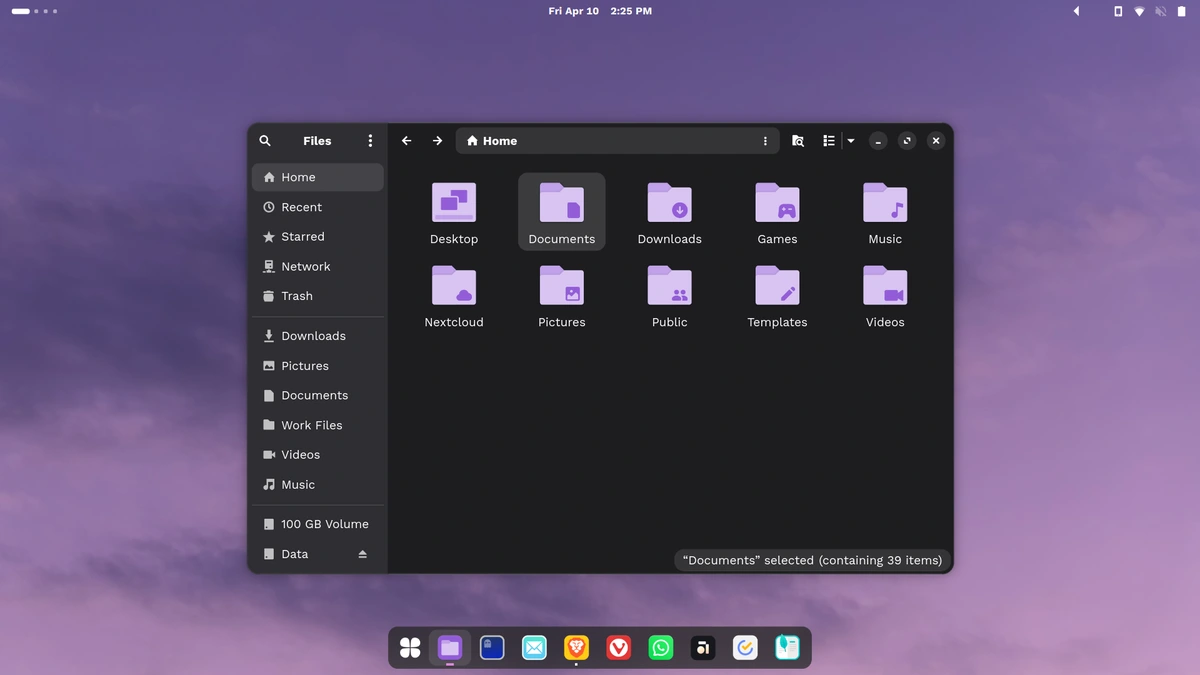Open Trash in the sidebar
1200x675 pixels.
pyautogui.click(x=297, y=296)
